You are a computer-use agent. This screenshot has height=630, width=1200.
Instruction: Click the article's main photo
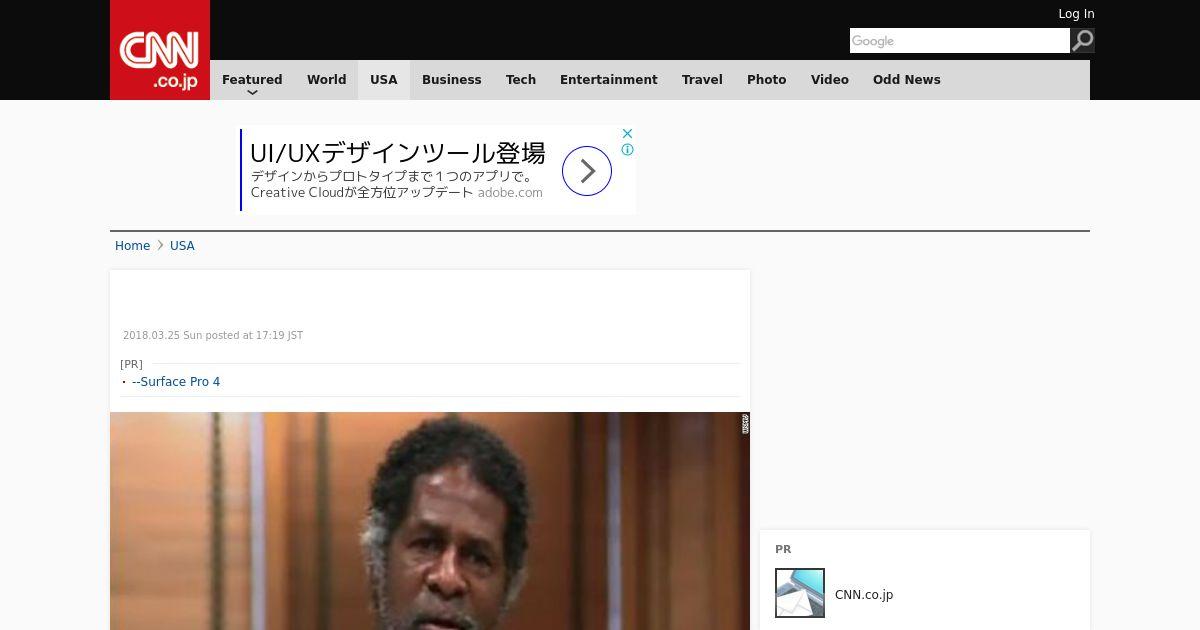pyautogui.click(x=430, y=521)
